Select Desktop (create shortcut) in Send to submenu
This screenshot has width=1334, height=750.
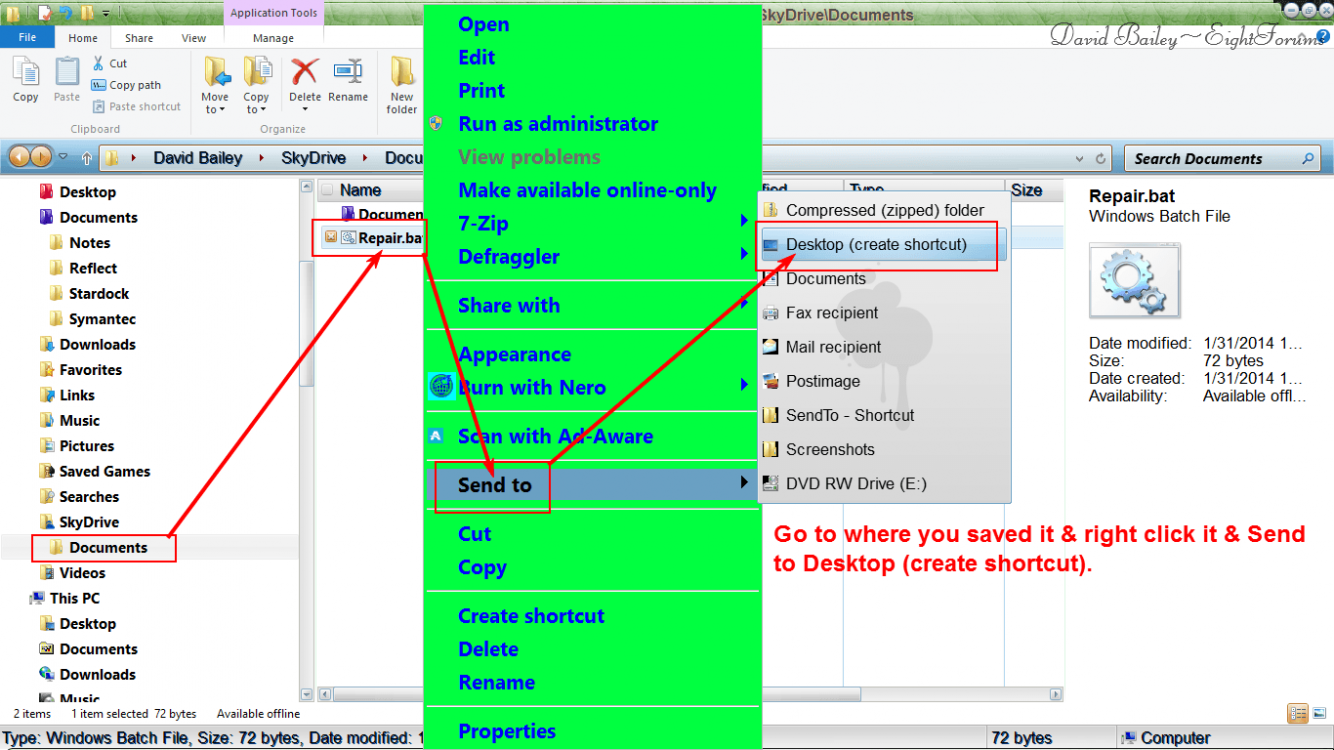coord(876,245)
